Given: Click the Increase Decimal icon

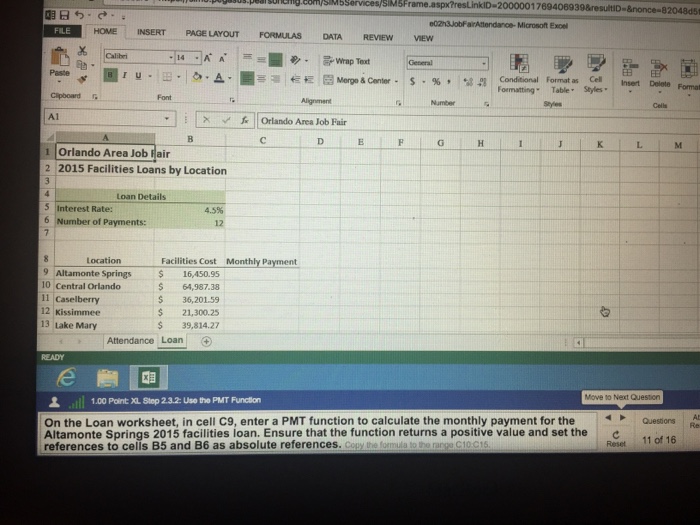Looking at the screenshot, I should (x=468, y=82).
